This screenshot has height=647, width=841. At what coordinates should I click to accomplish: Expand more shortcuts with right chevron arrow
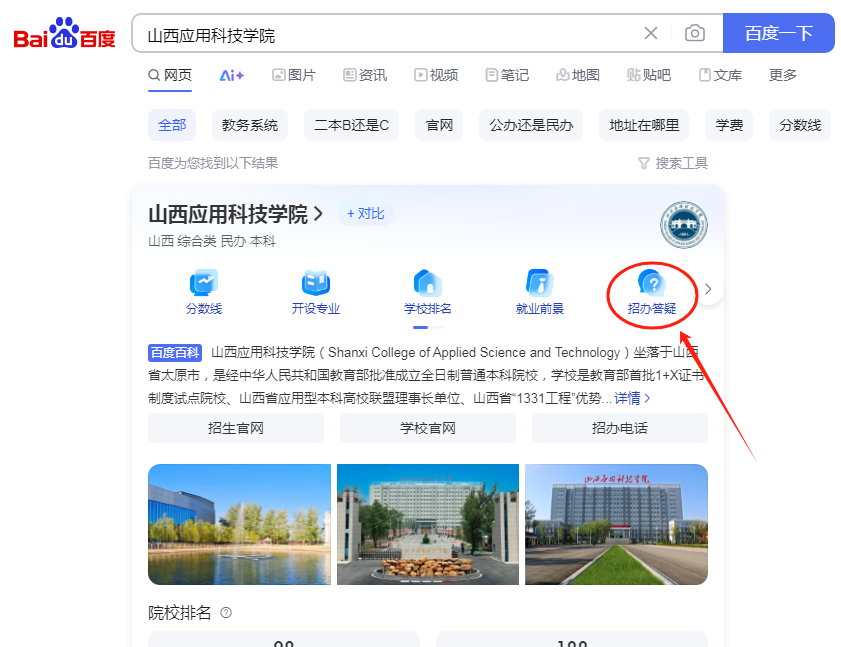(x=708, y=289)
